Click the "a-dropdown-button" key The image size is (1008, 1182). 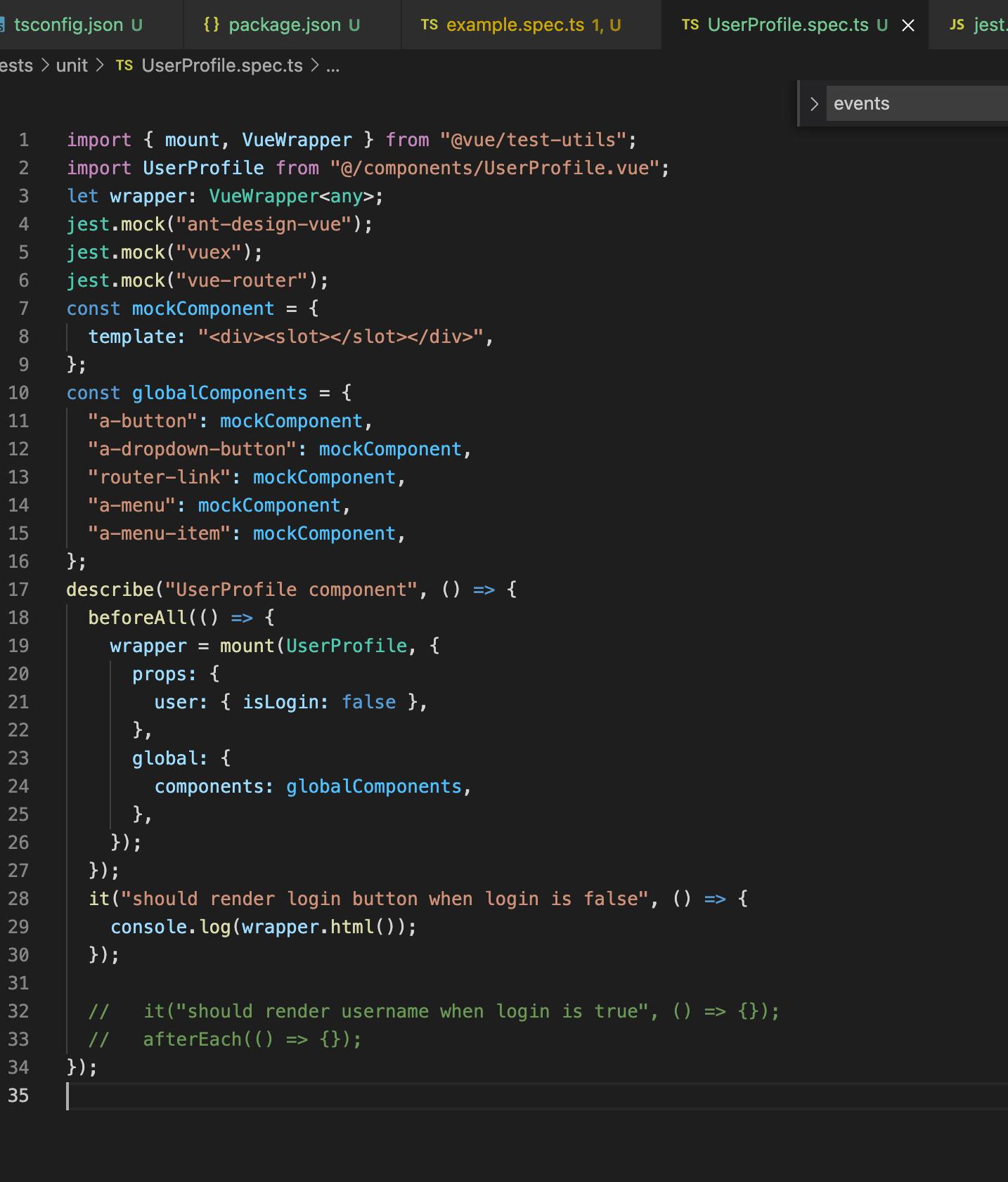[192, 449]
